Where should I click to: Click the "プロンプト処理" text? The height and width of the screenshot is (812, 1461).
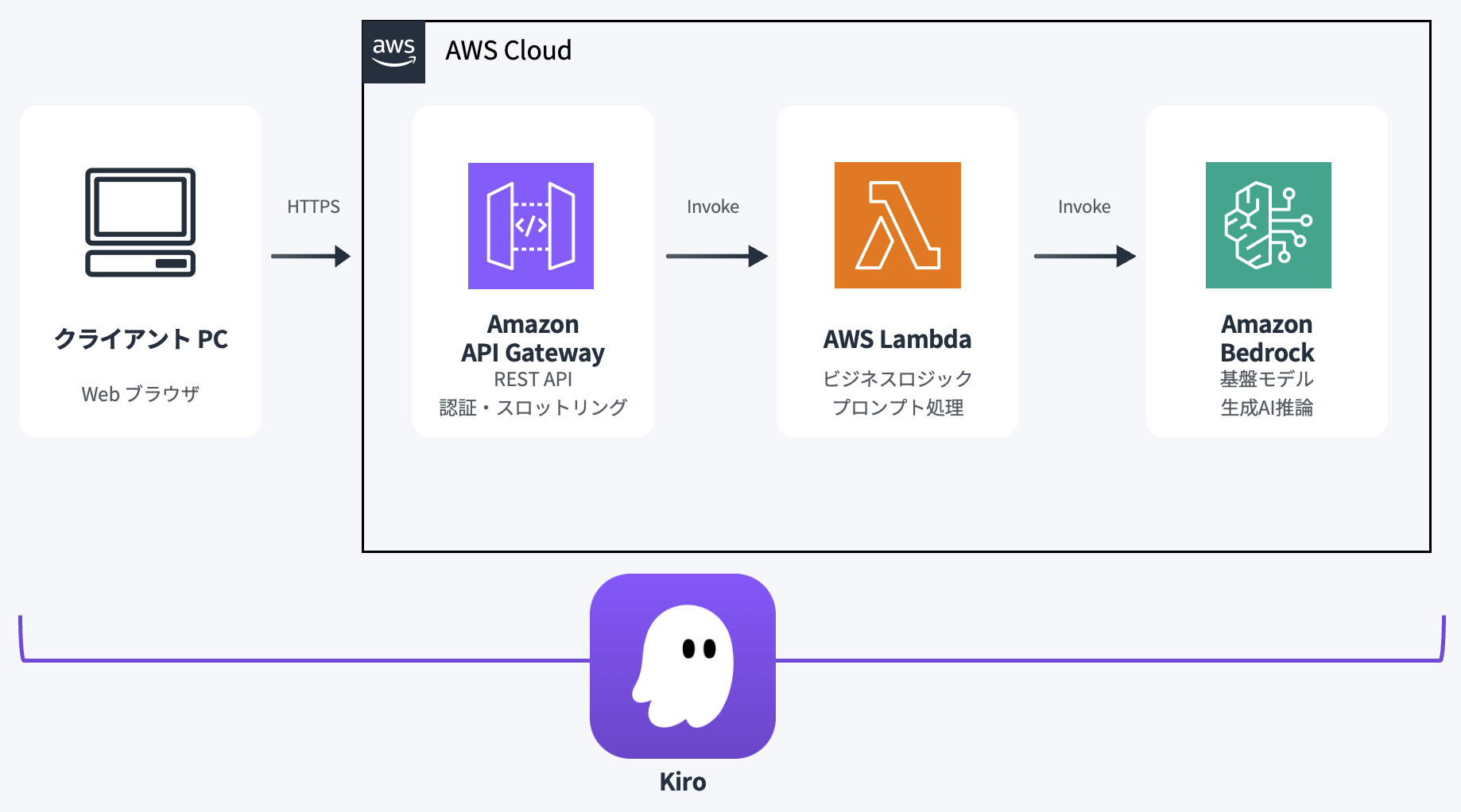pyautogui.click(x=897, y=408)
